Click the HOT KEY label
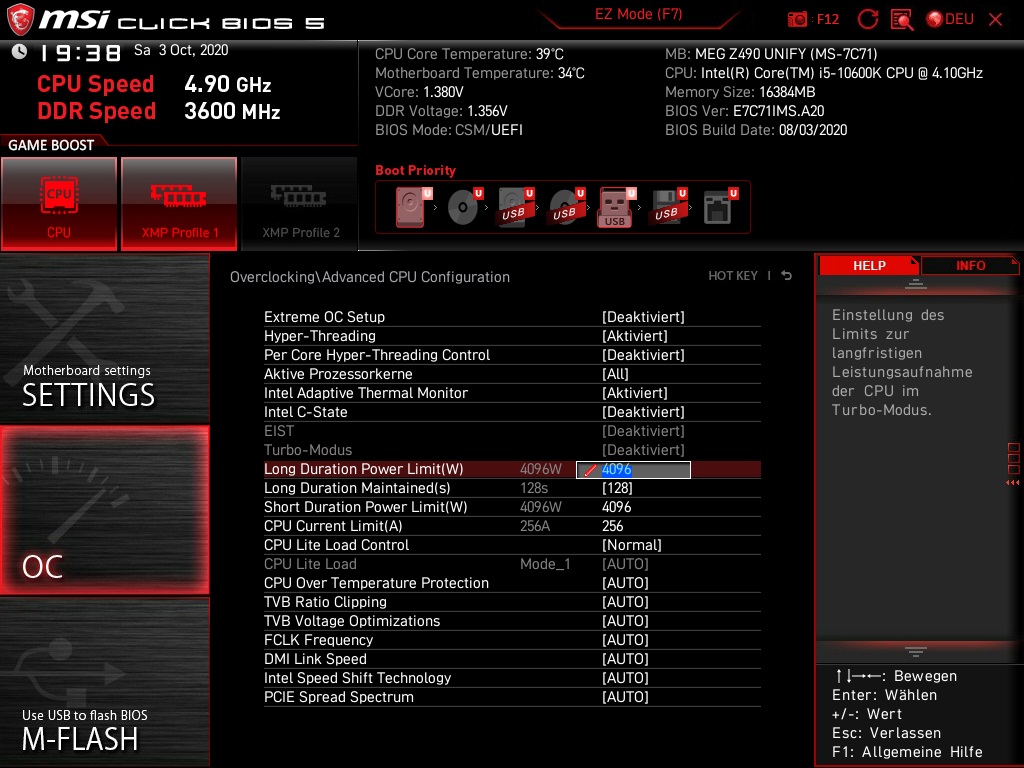Image resolution: width=1024 pixels, height=768 pixels. click(733, 276)
